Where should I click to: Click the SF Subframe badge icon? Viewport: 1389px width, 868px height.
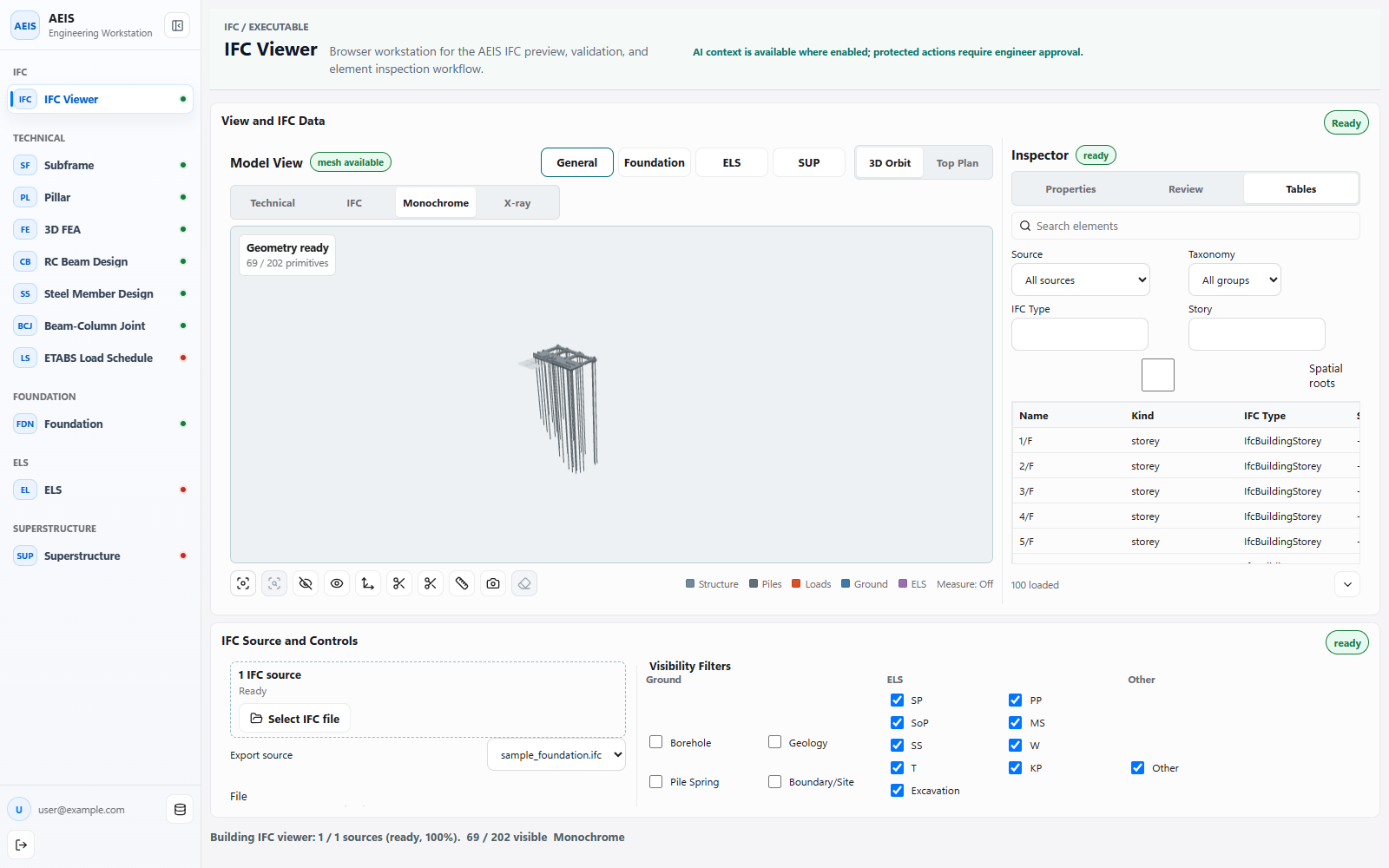pyautogui.click(x=25, y=165)
